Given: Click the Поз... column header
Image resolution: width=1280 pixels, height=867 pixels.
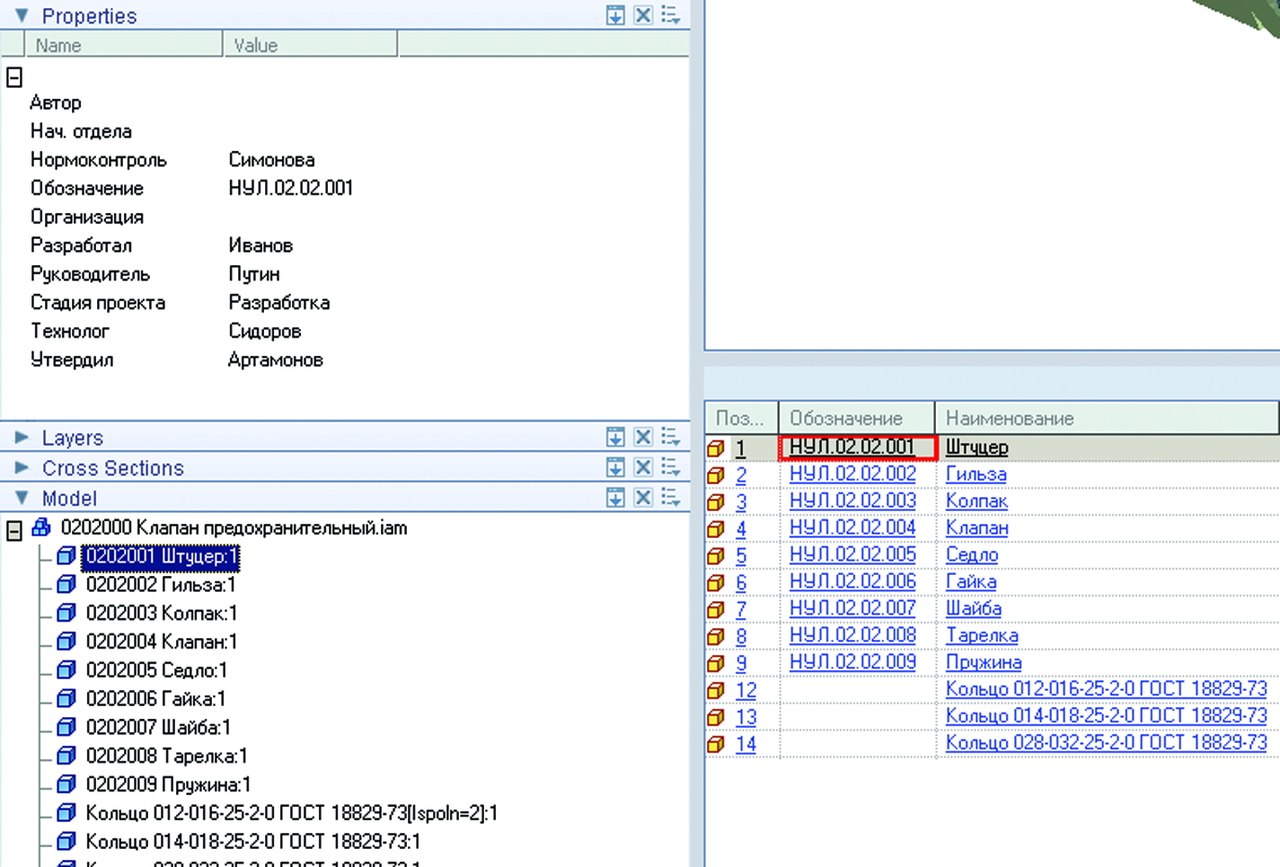Looking at the screenshot, I should 741,418.
